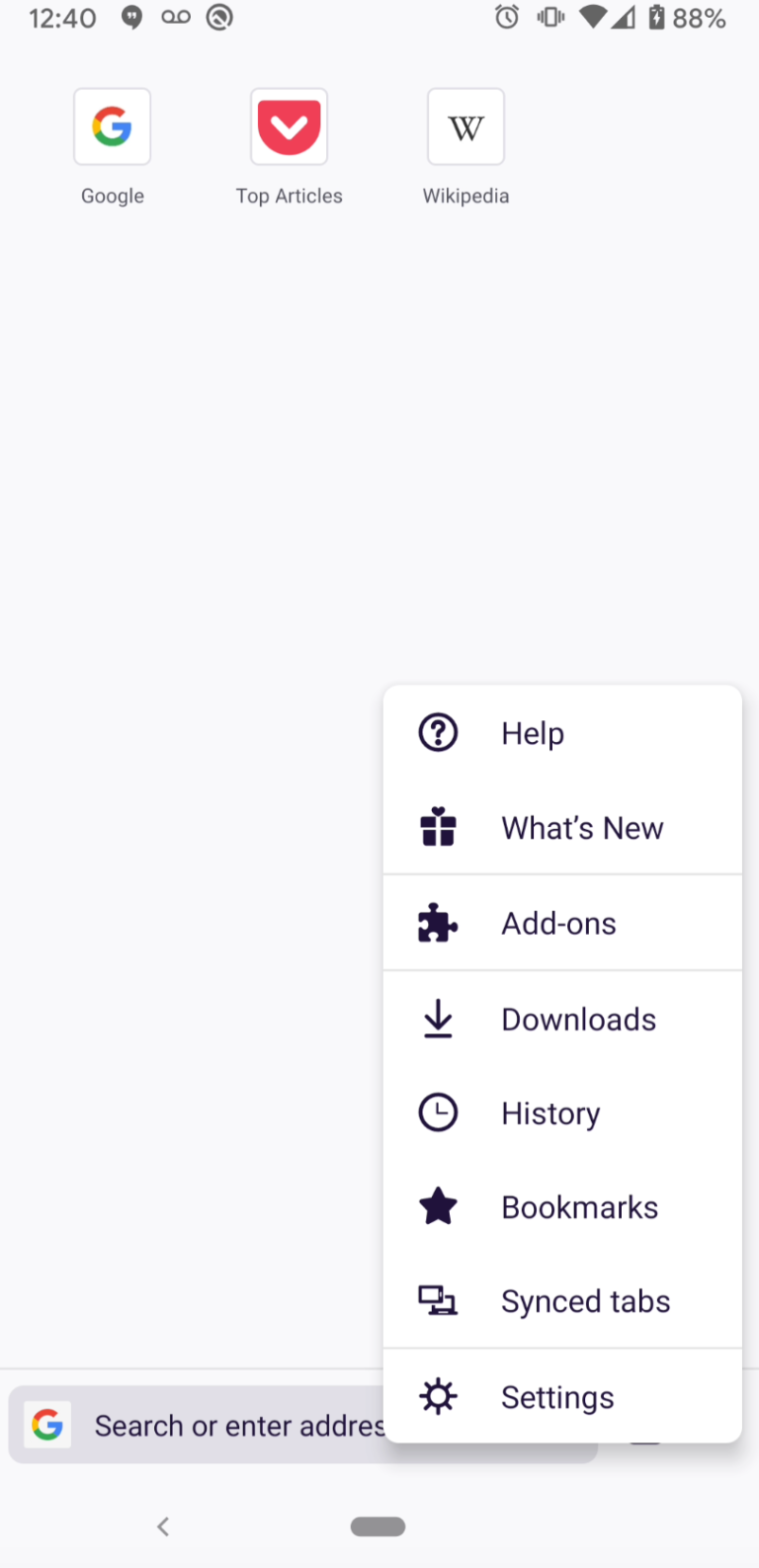759x1568 pixels.
Task: Select the Bookmarks menu entry
Action: 580,1205
